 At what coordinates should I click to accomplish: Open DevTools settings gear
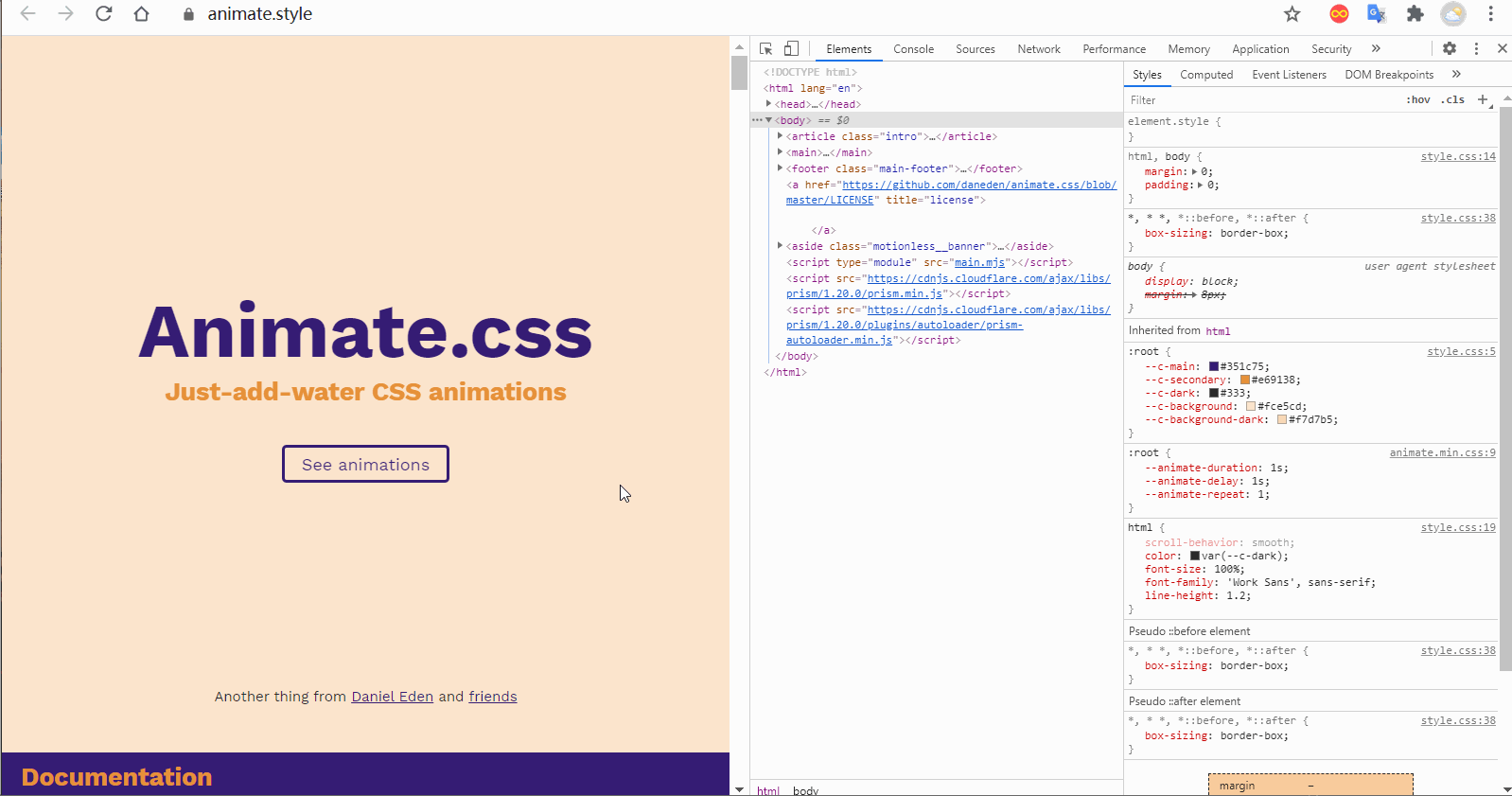1450,48
